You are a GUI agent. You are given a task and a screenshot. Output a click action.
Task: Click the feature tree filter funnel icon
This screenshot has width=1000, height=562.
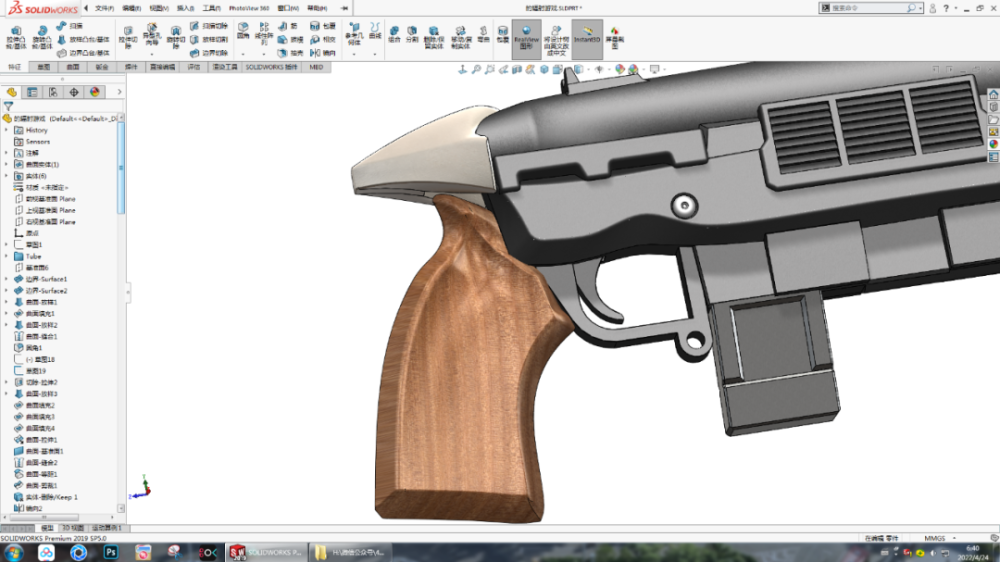tap(8, 106)
